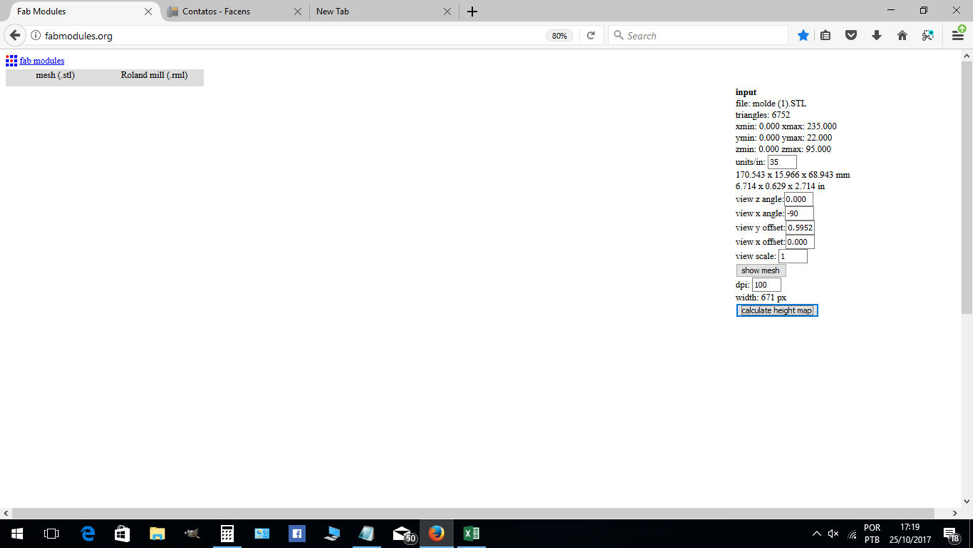Click the calculate height map button

[x=777, y=310]
